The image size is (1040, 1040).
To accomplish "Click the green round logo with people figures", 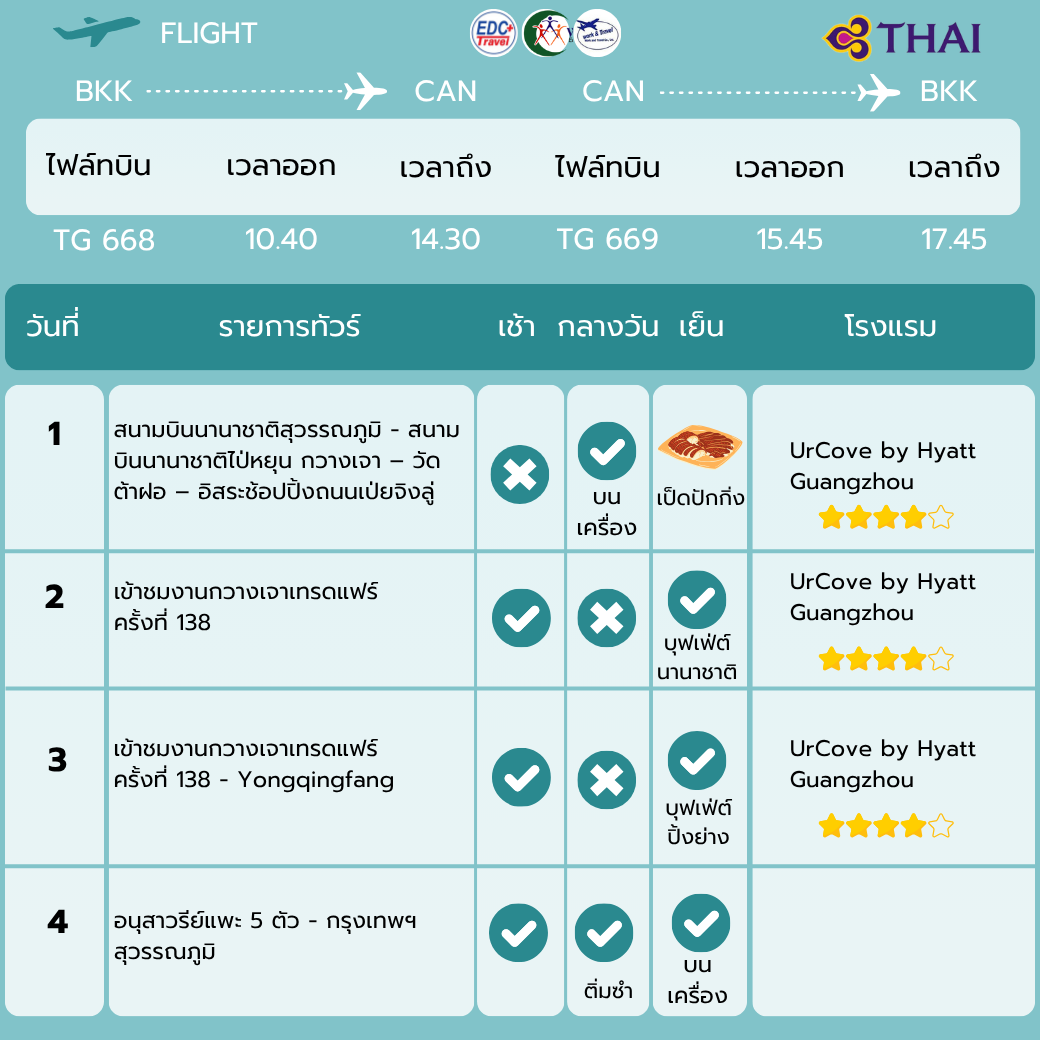I will [x=546, y=33].
